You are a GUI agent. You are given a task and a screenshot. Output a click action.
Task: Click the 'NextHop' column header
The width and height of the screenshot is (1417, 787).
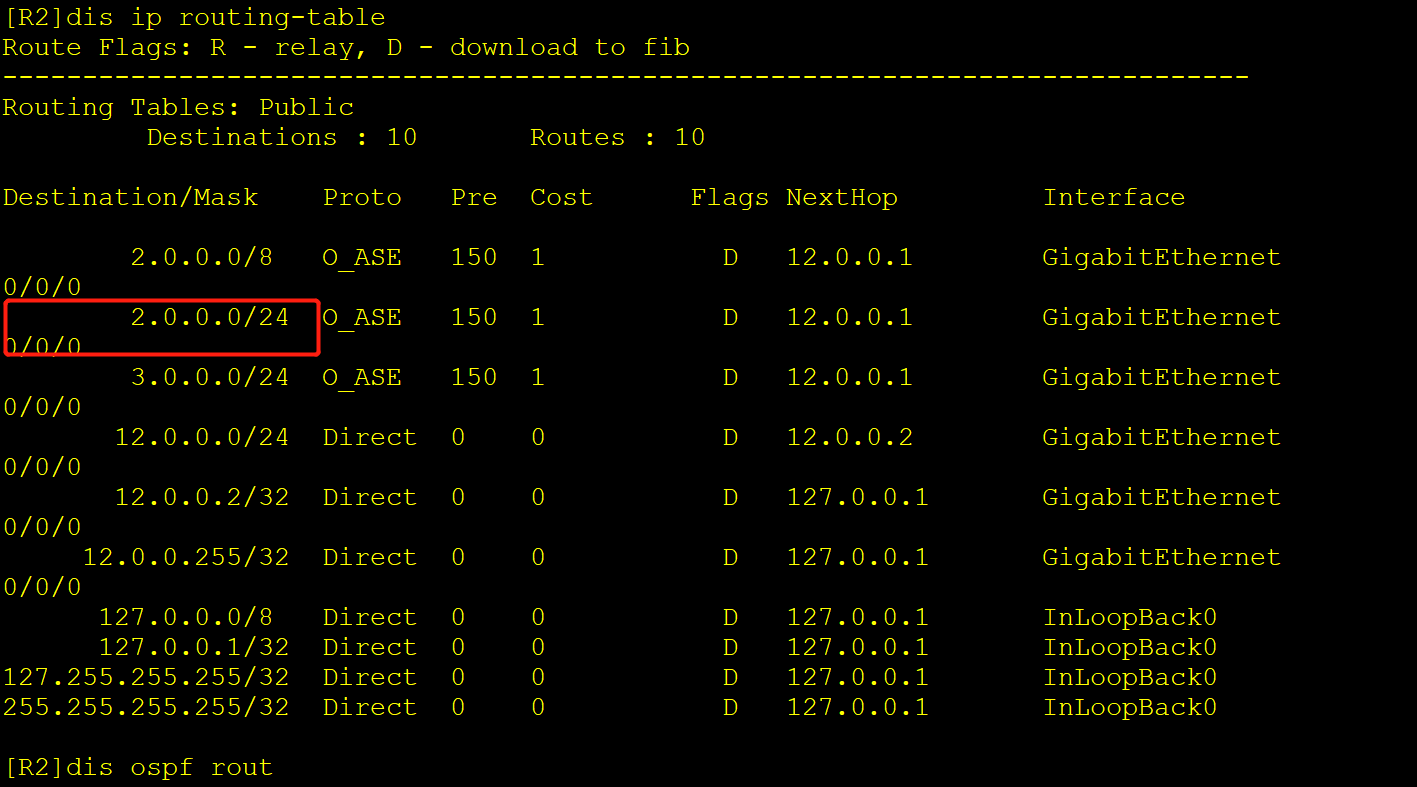point(842,197)
